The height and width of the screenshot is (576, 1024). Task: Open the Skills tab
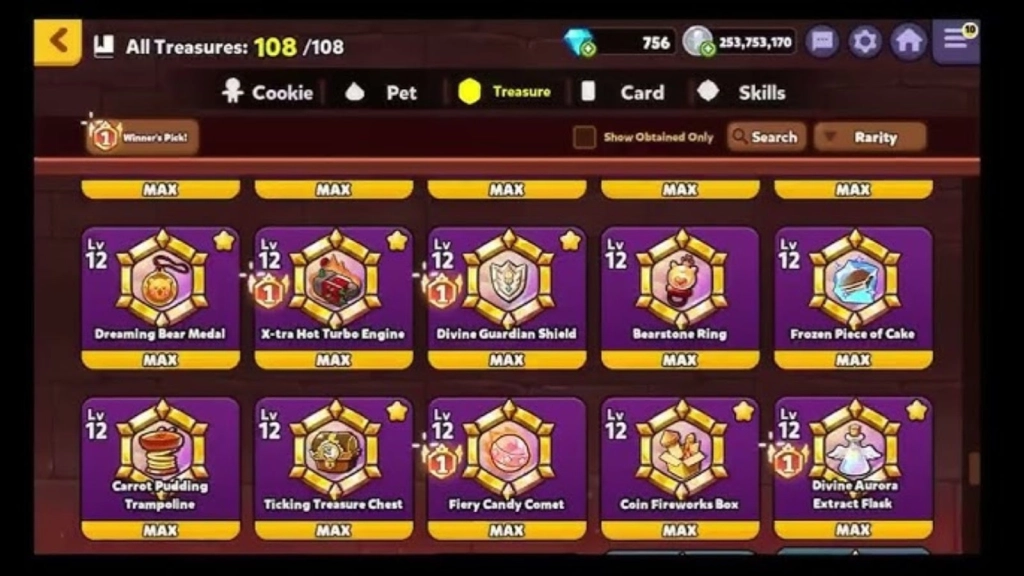(x=742, y=92)
